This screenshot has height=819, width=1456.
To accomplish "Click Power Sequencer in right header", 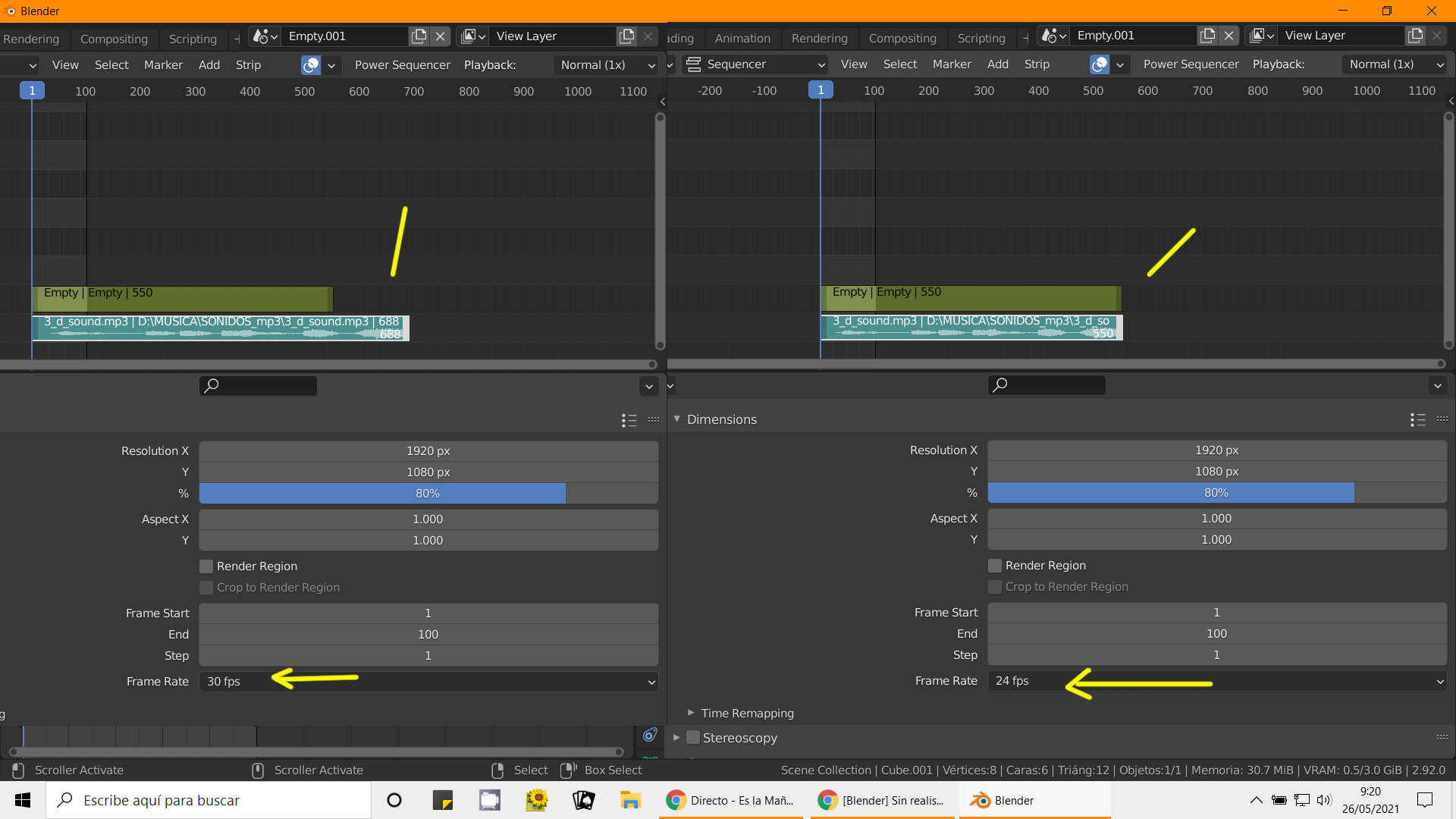I will (x=1191, y=64).
